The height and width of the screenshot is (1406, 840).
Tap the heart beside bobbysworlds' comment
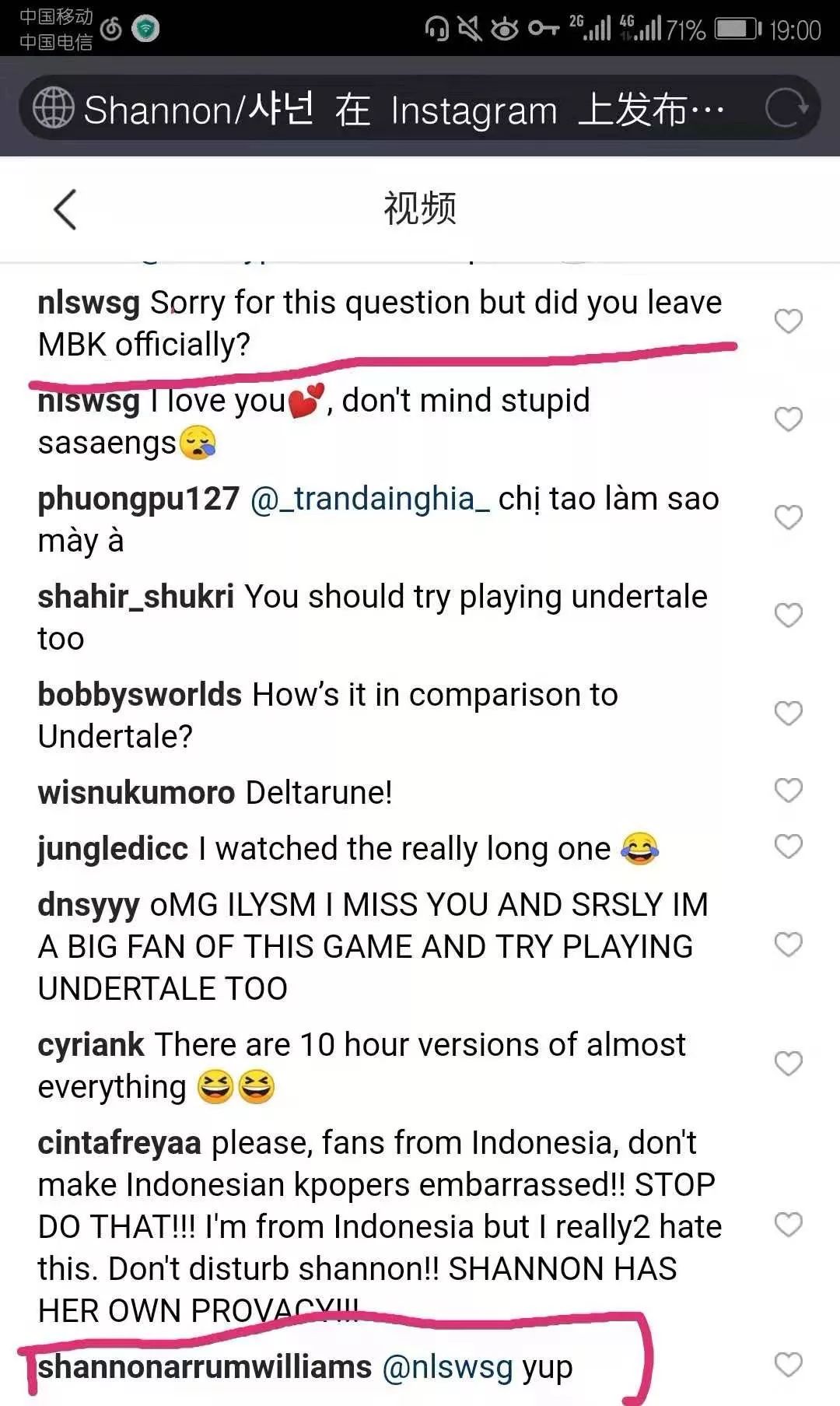(x=788, y=714)
